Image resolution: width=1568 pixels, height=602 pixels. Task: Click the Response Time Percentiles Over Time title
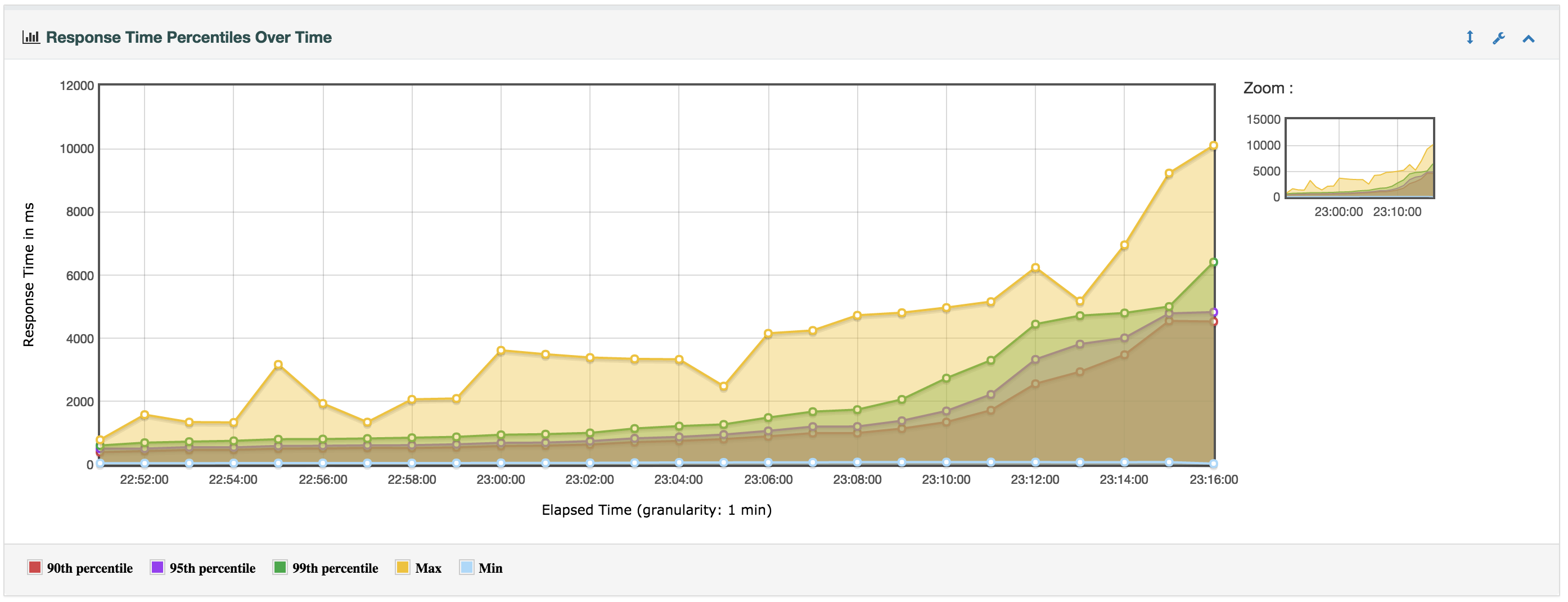[x=189, y=37]
